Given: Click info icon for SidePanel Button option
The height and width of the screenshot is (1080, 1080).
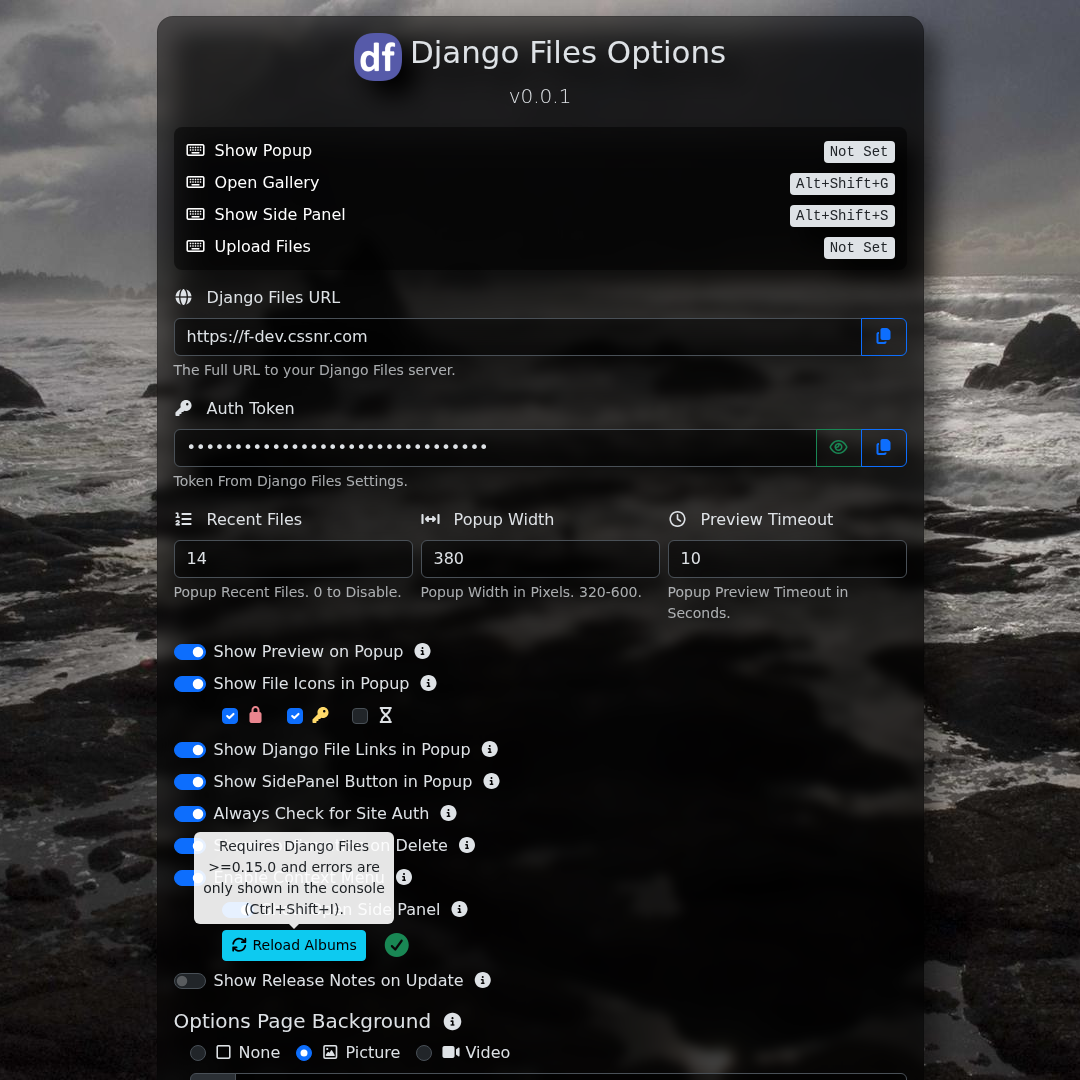Looking at the screenshot, I should (x=491, y=781).
